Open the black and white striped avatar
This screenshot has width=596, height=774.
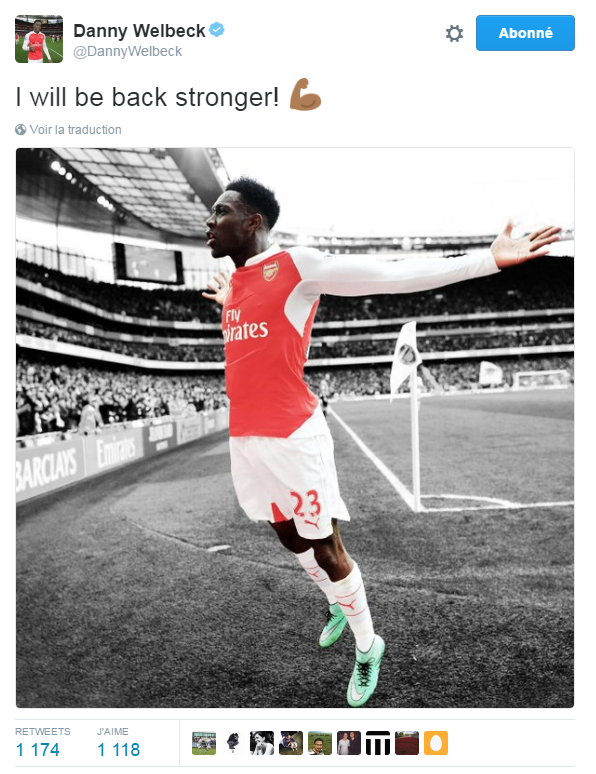click(378, 743)
